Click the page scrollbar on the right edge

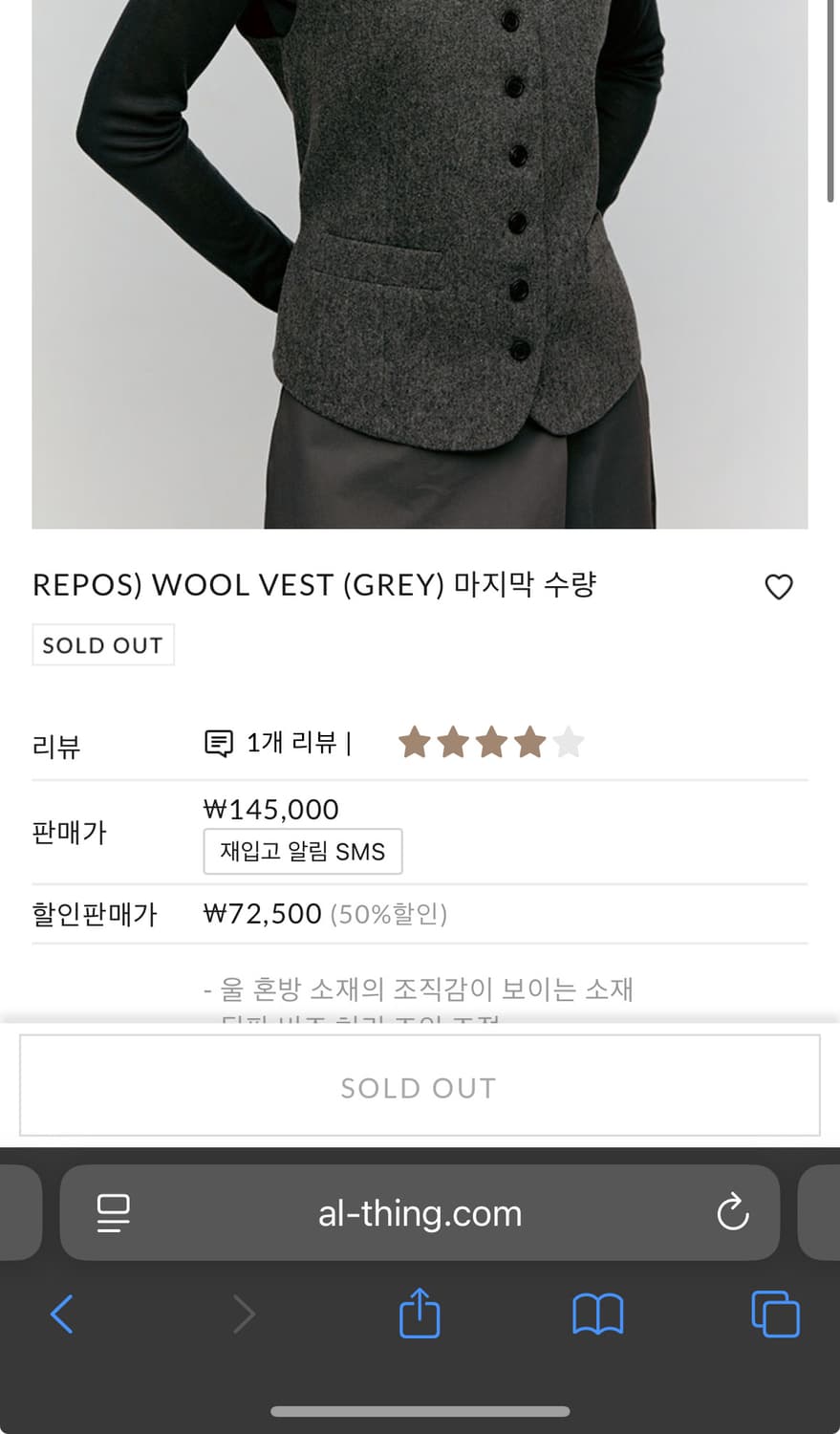[x=830, y=100]
